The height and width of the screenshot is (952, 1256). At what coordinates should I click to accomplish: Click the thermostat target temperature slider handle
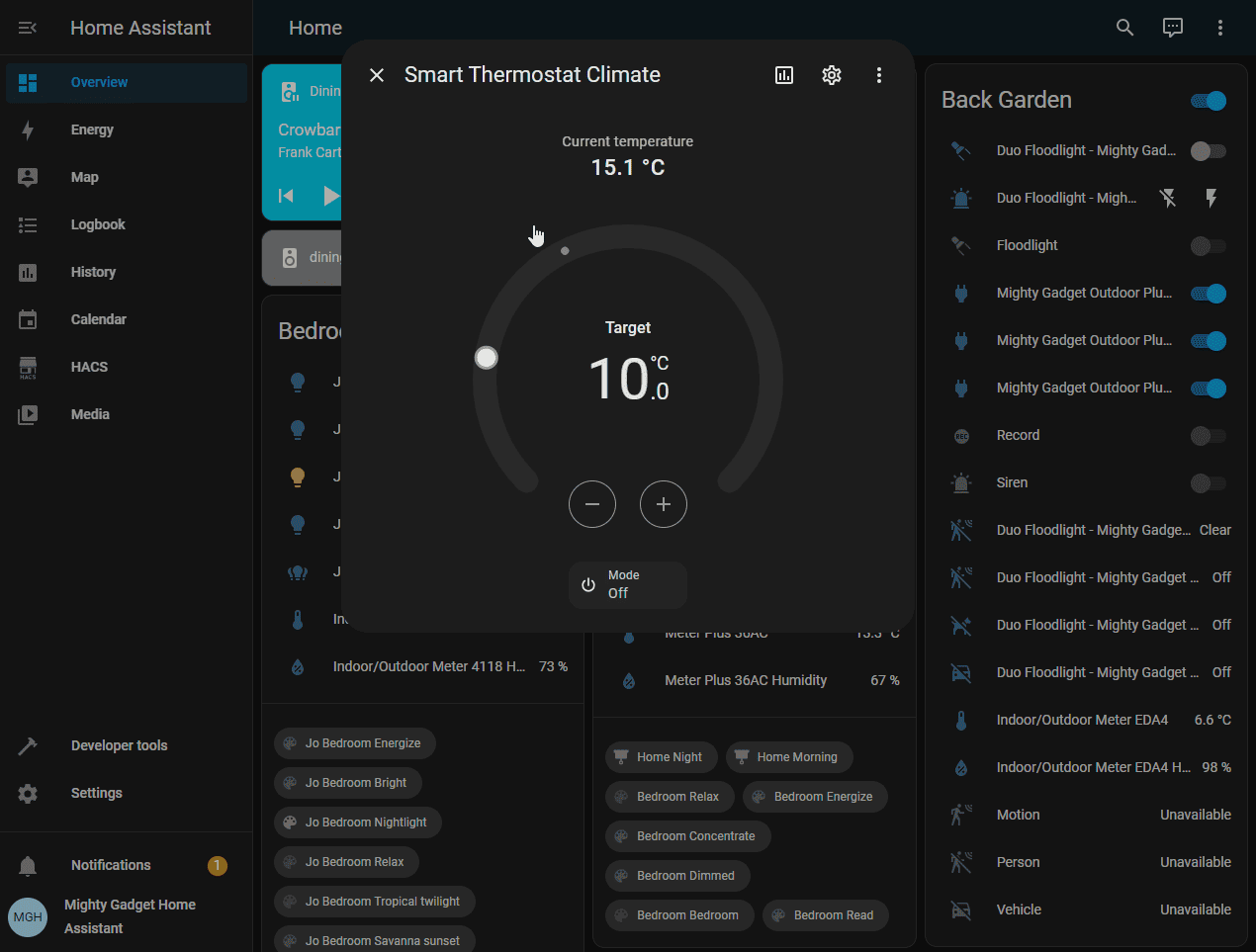coord(486,358)
